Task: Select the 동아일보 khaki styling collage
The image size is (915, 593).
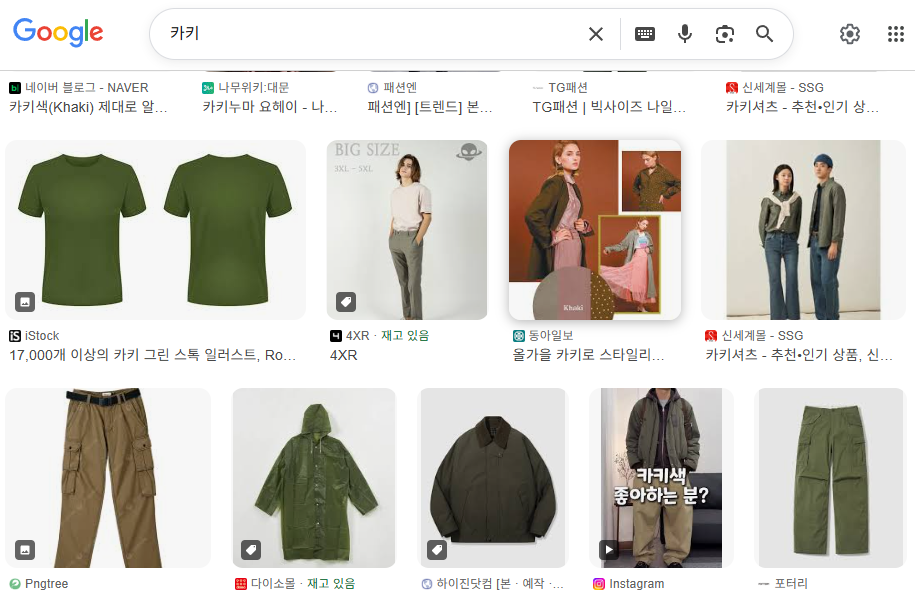Action: [x=595, y=229]
